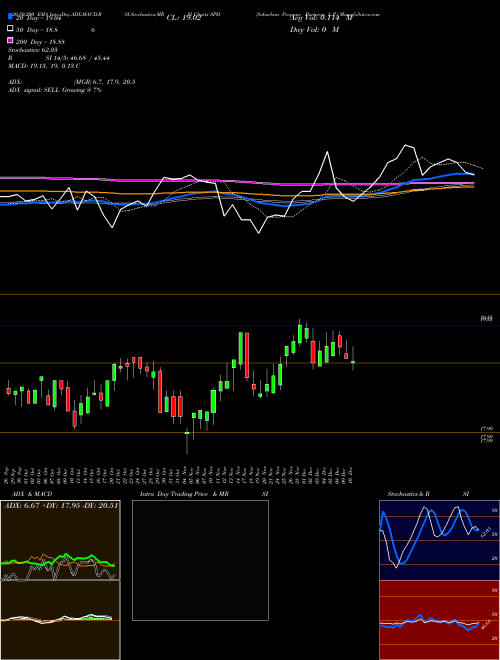500x660 pixels.
Task: Click the '(MGR) 6.7, 17.9, 20.5' ADX values
Action: click(x=104, y=82)
